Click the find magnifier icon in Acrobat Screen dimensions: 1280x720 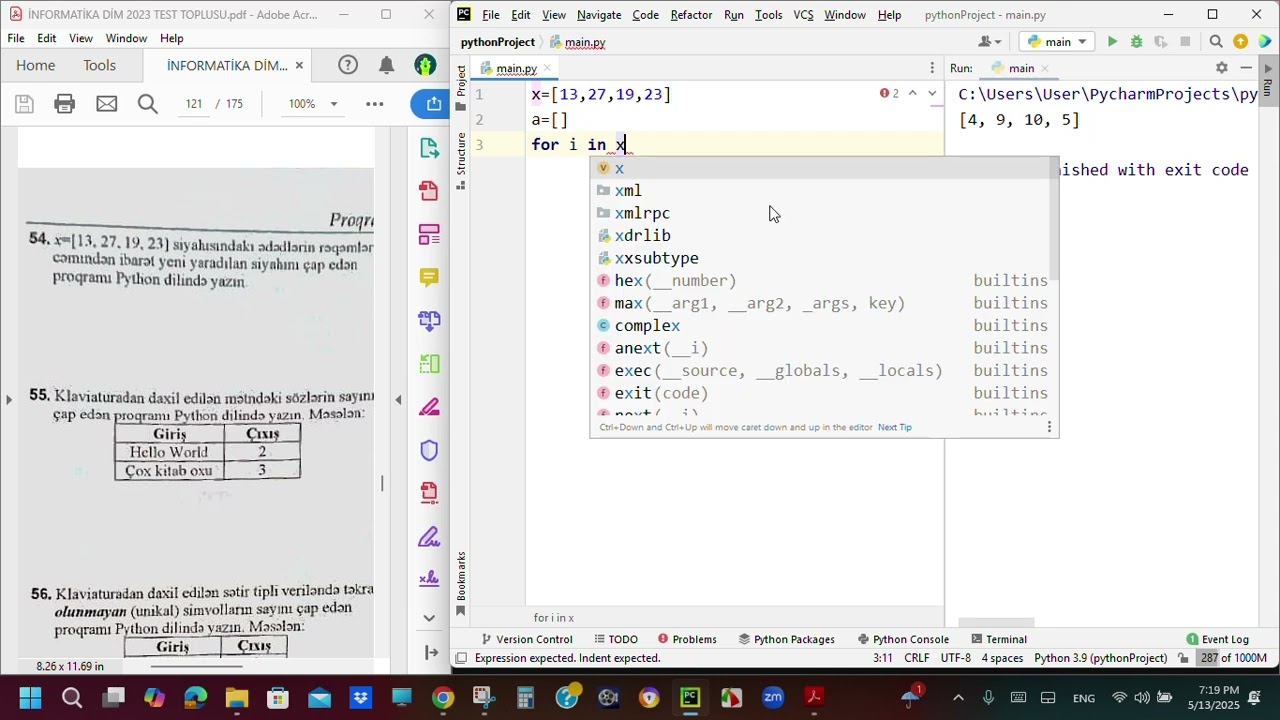click(148, 104)
